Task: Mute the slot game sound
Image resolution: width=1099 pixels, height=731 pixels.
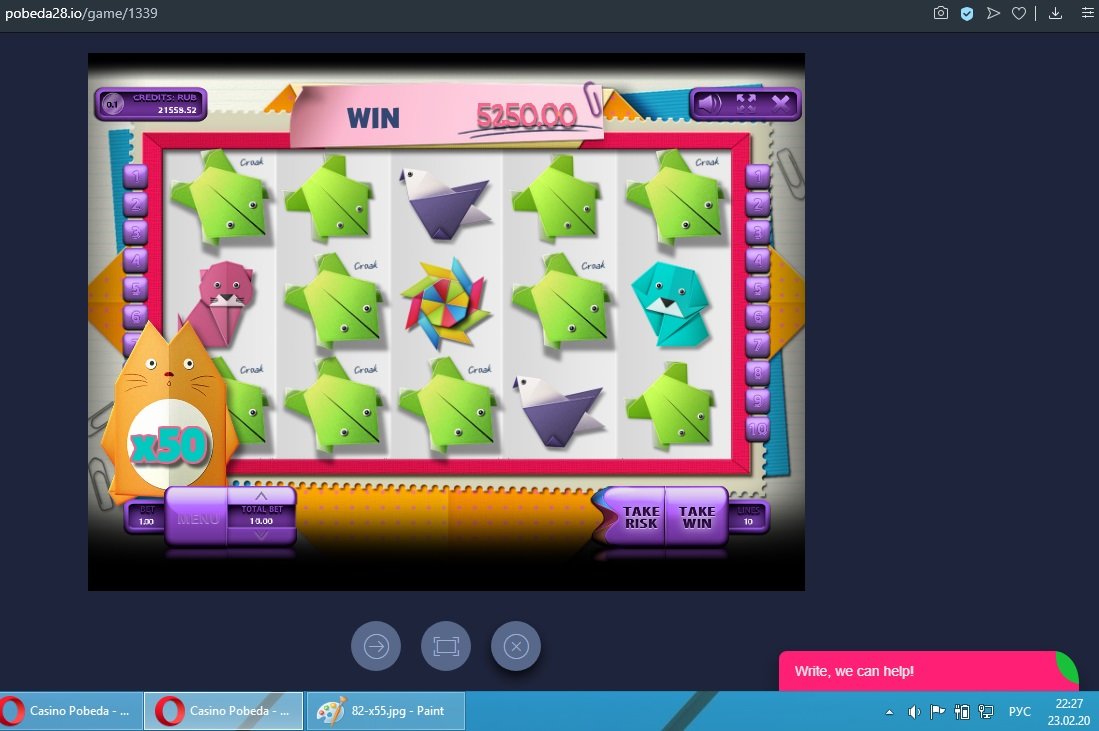Action: click(710, 103)
